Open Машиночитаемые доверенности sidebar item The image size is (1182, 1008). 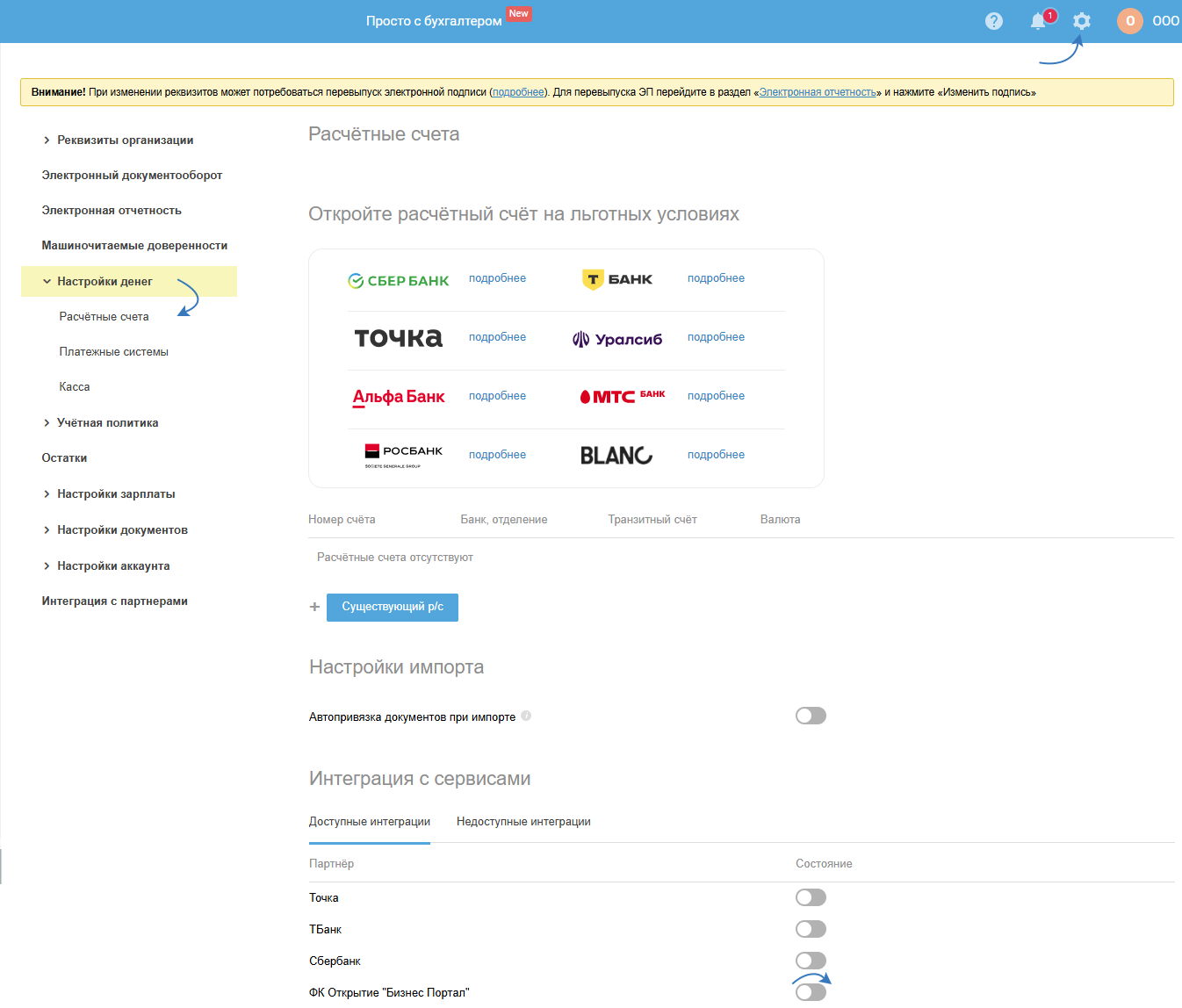click(x=134, y=246)
